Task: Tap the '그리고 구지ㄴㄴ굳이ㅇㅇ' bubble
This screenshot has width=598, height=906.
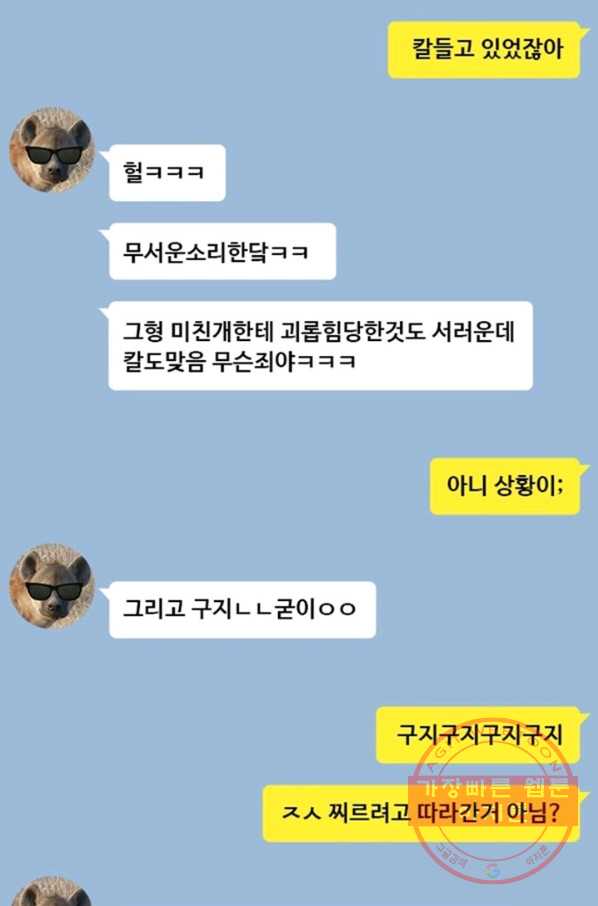Action: point(242,610)
